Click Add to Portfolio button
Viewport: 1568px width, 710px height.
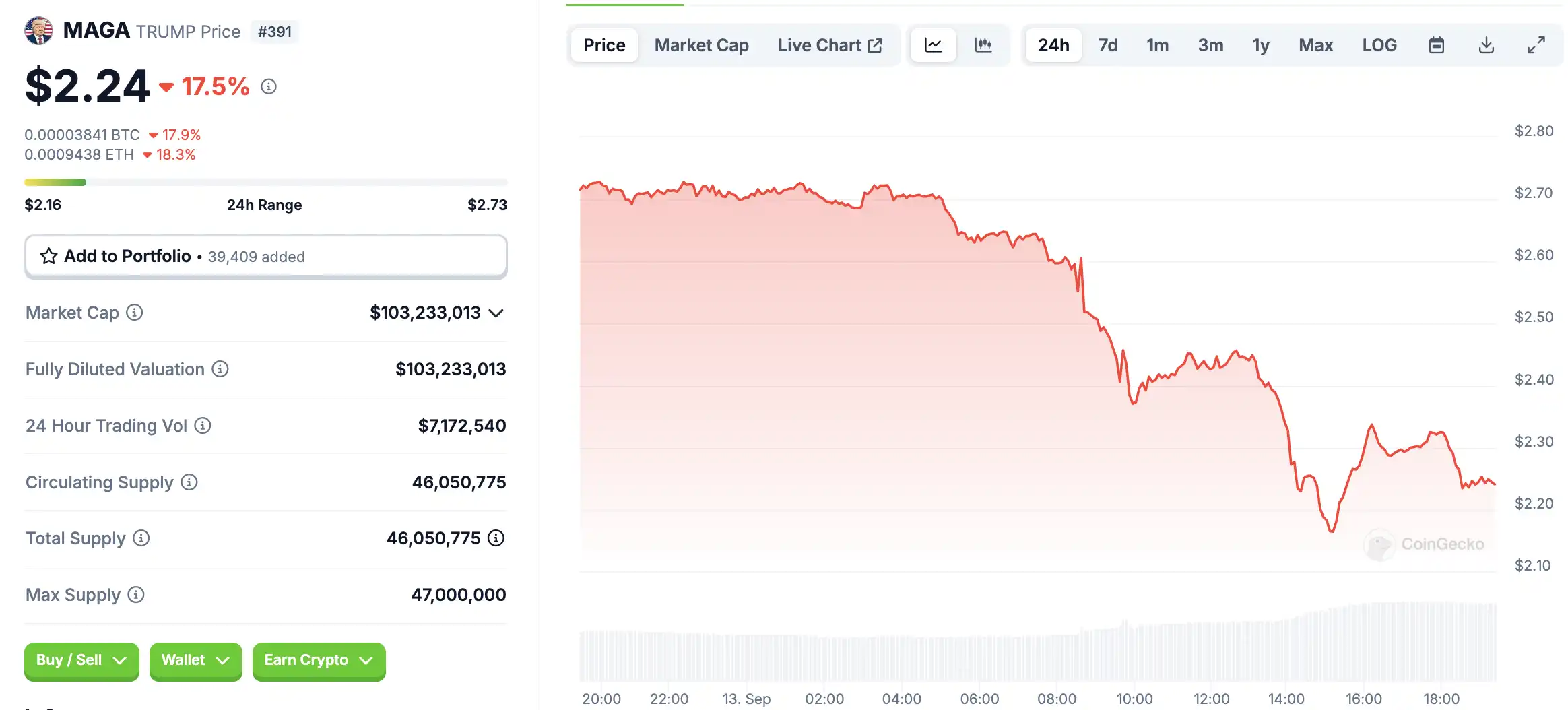[265, 257]
